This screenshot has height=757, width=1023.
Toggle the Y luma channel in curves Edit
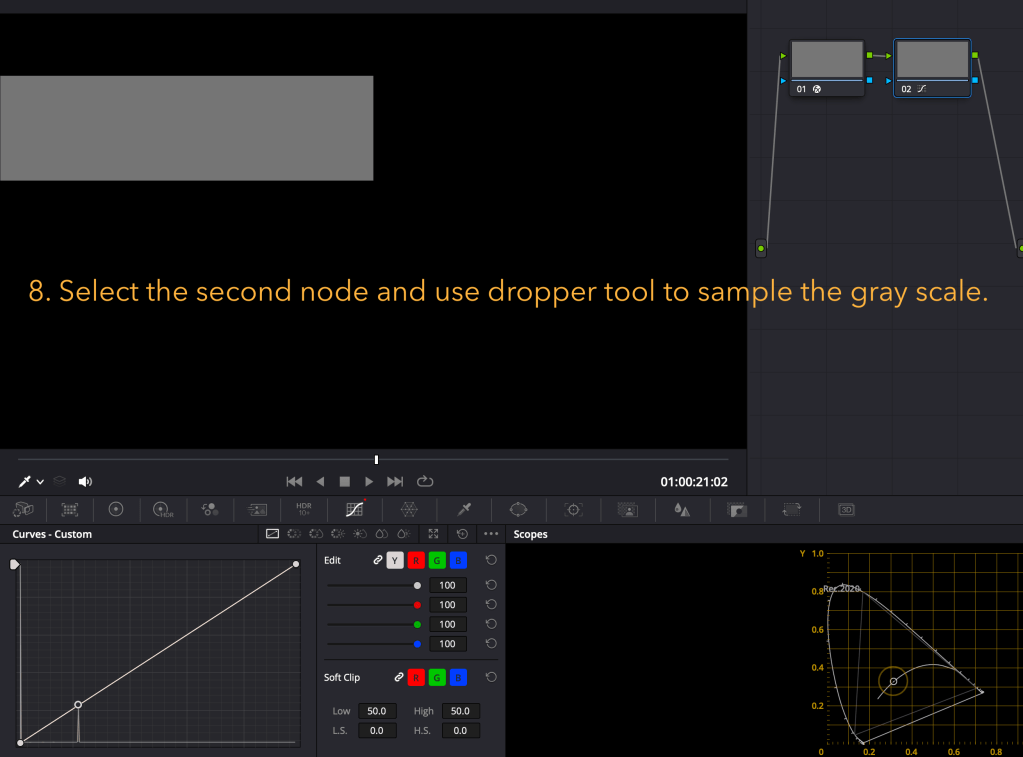click(396, 560)
